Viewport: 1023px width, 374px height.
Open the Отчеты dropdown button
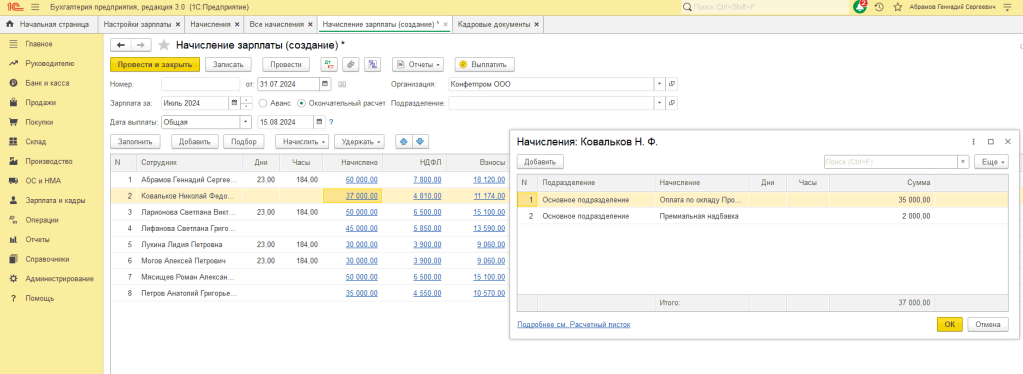click(418, 65)
